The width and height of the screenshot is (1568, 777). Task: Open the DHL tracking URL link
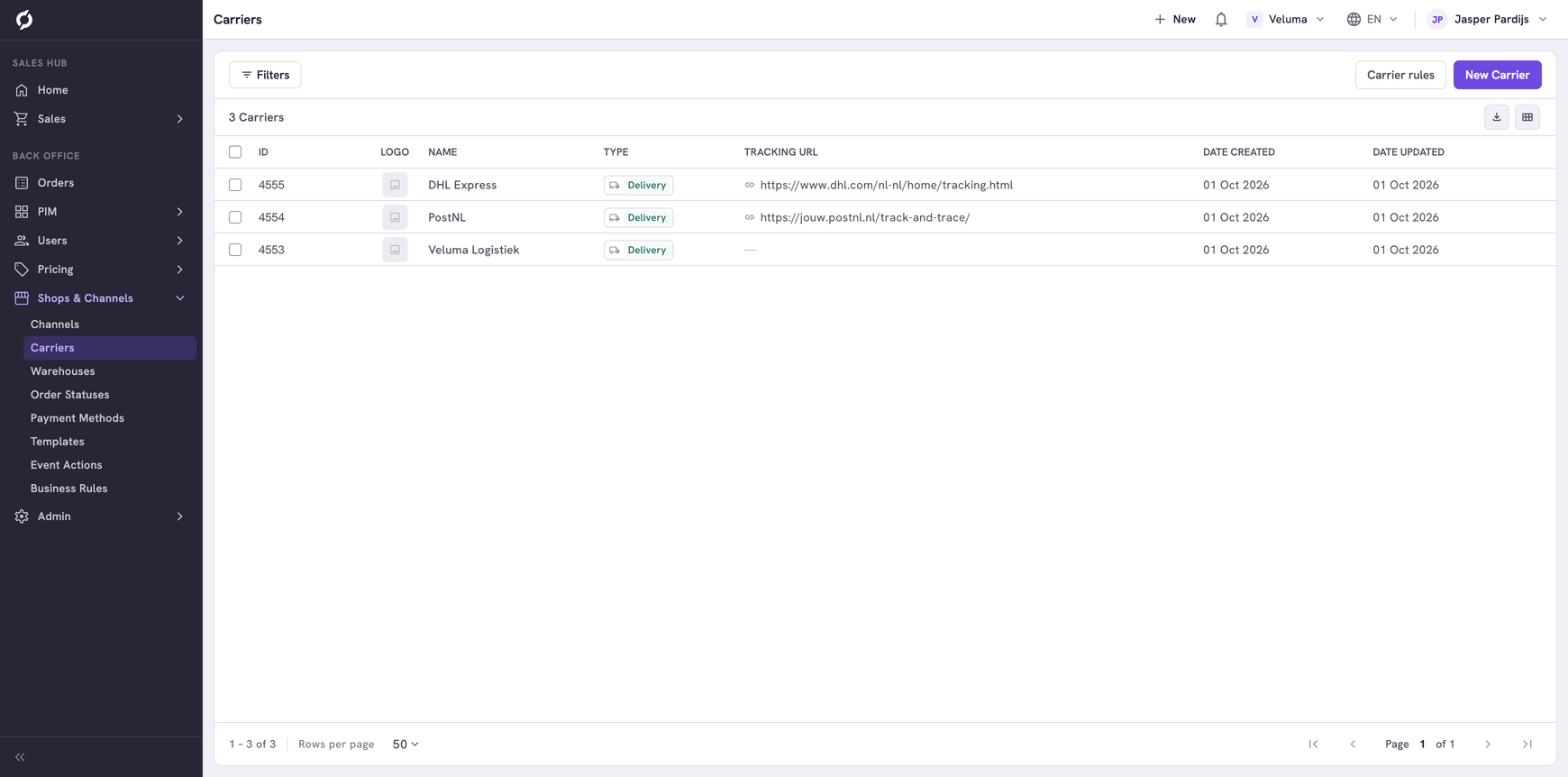[886, 185]
